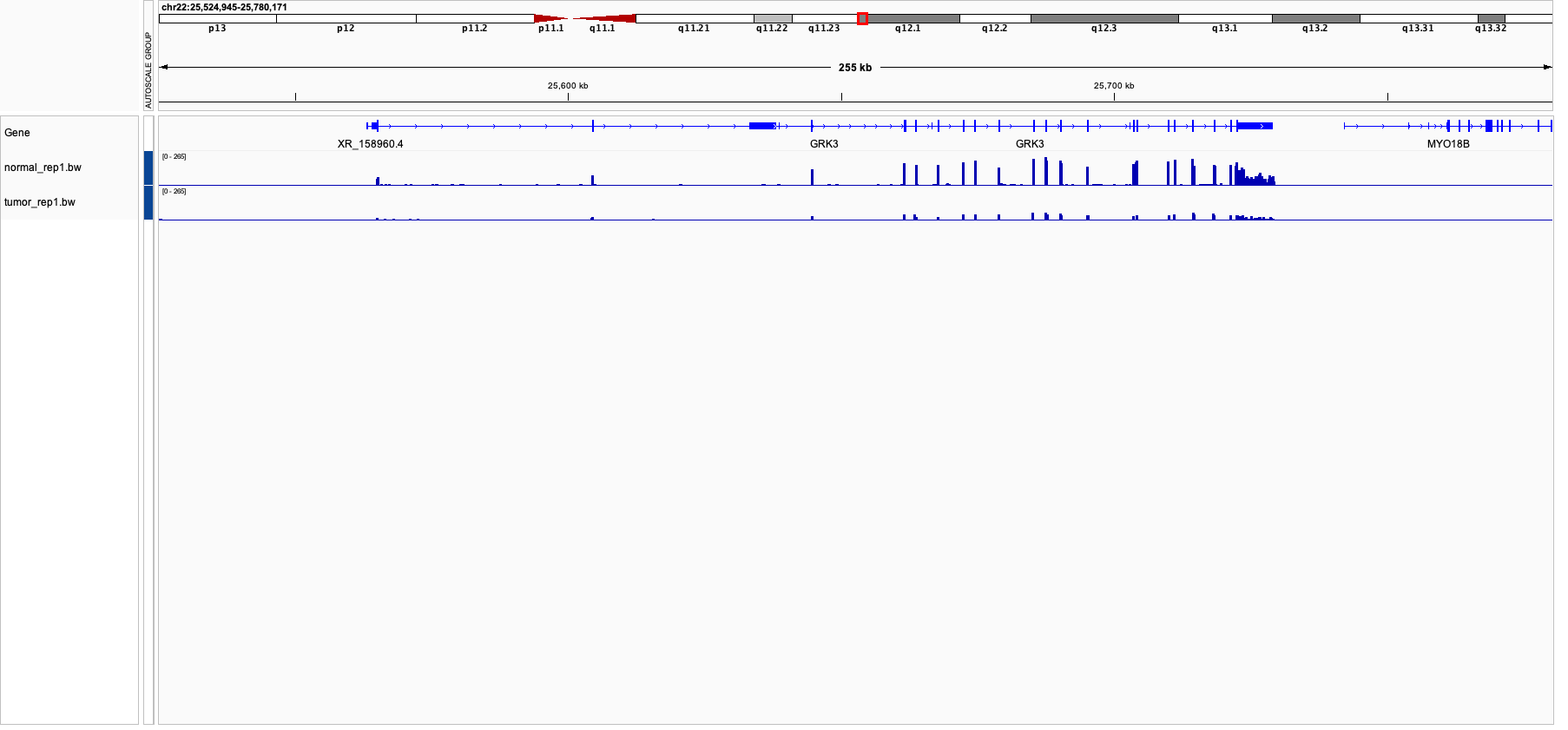Screen dimensions: 1568x730
Task: Click the 255 kb span label
Action: 854,68
